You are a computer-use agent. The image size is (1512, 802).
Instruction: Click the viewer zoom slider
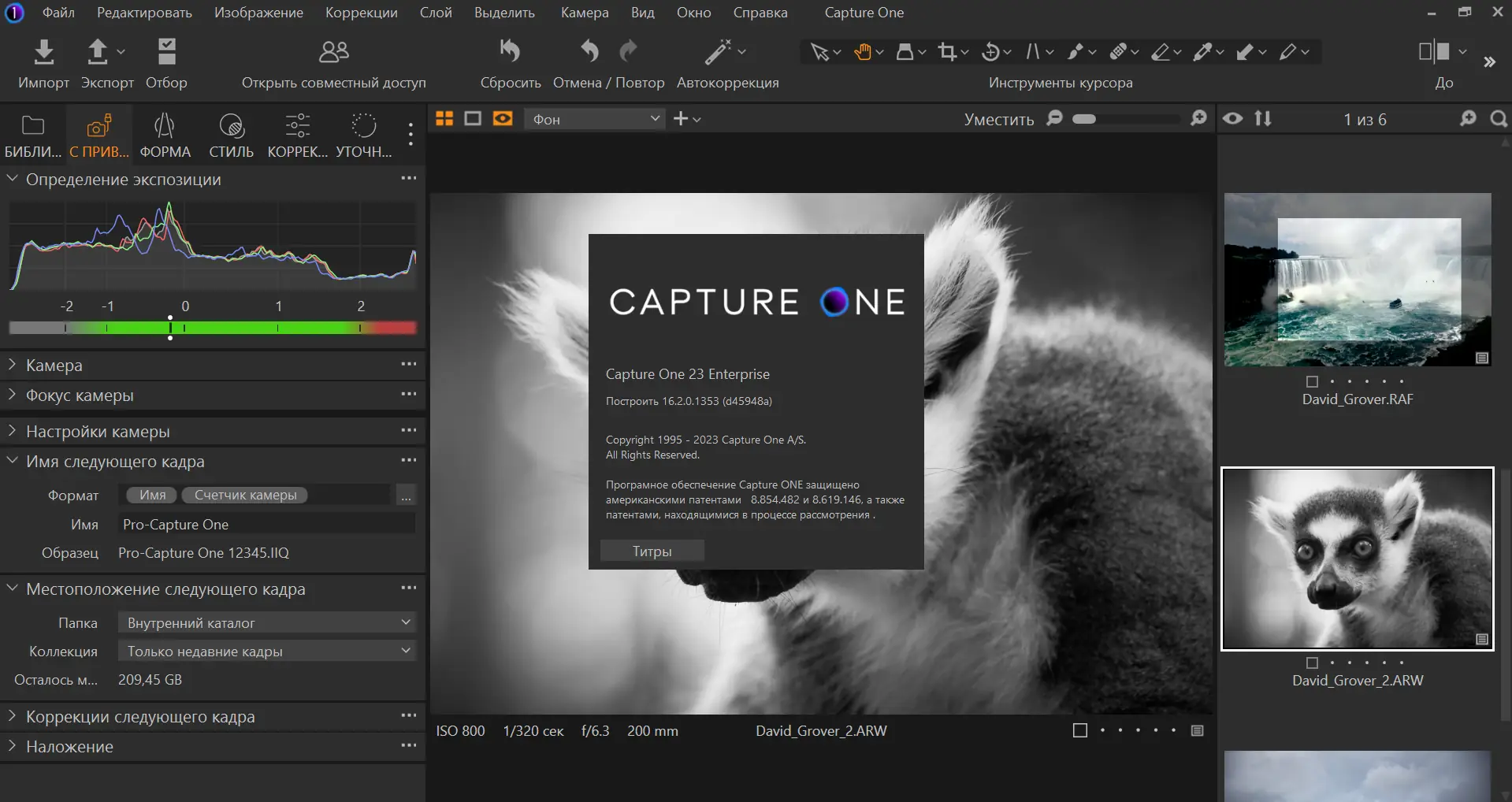[1127, 119]
